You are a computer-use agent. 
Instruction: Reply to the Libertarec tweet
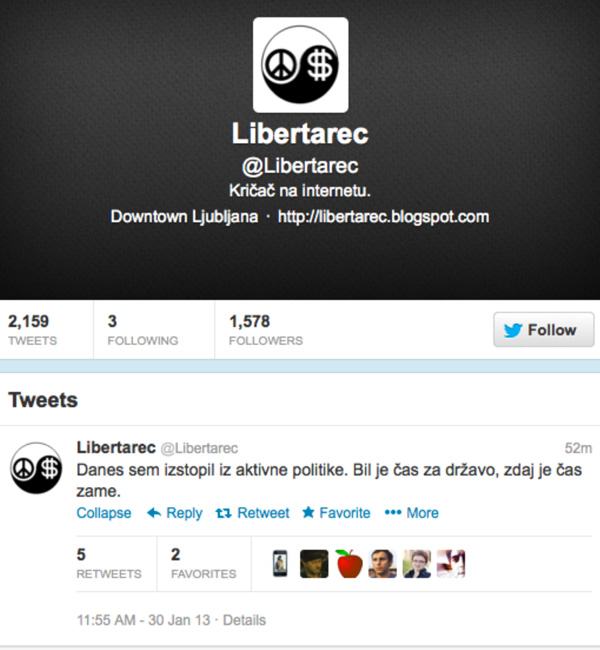point(175,513)
